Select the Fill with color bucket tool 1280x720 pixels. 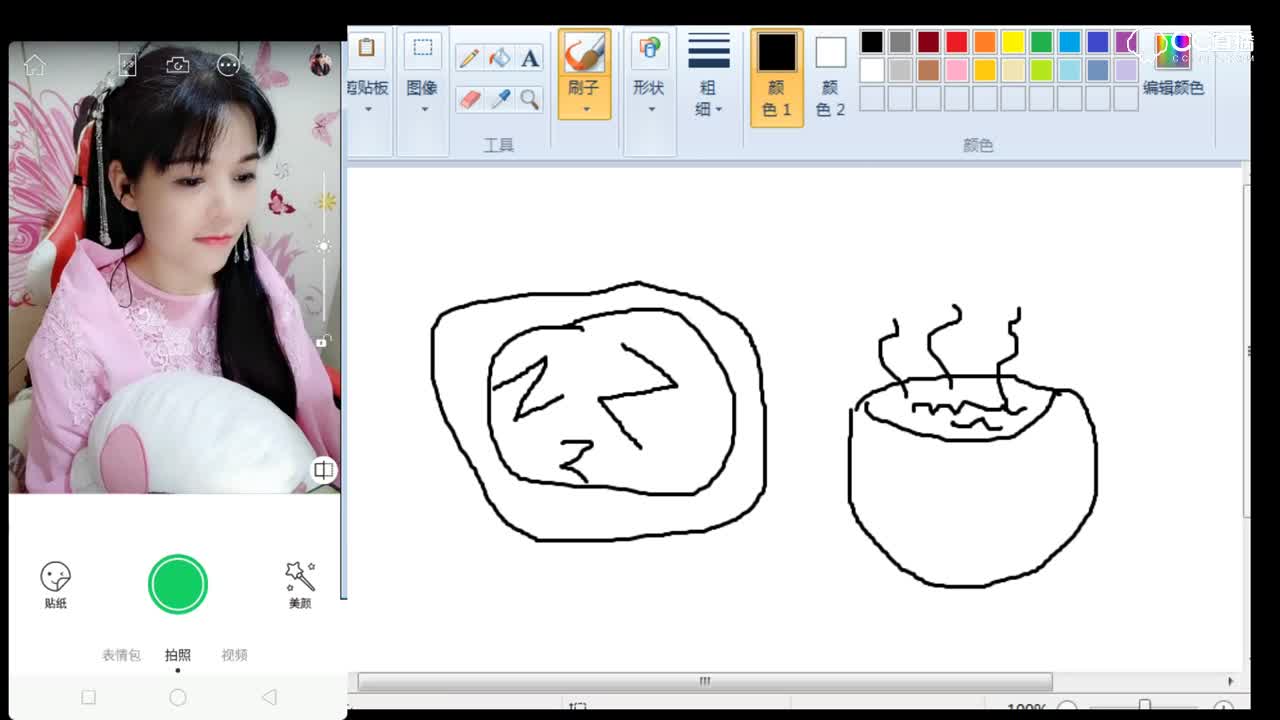[x=499, y=57]
